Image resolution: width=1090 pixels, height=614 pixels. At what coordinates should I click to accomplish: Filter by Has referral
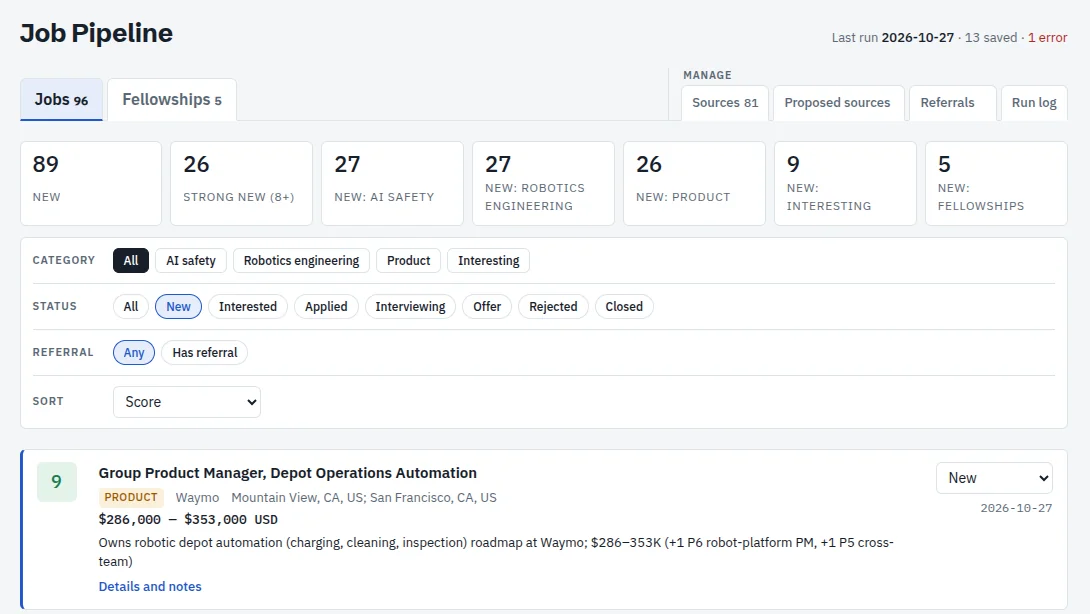pyautogui.click(x=204, y=353)
